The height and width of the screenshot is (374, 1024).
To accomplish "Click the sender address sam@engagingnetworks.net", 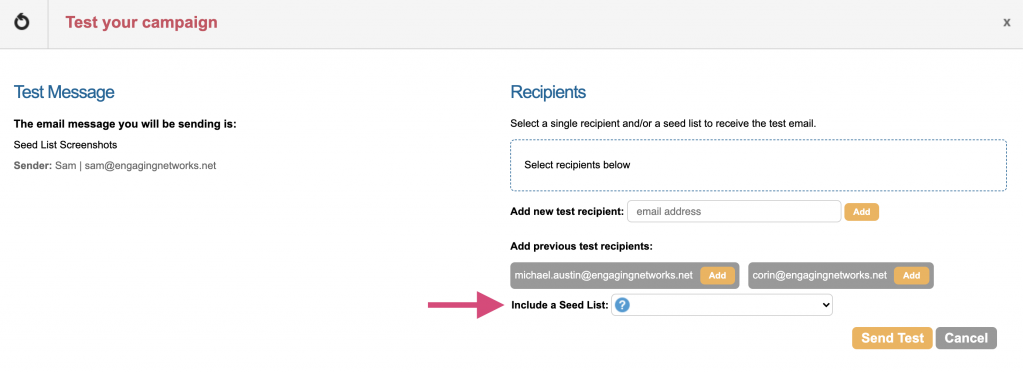I will [150, 166].
